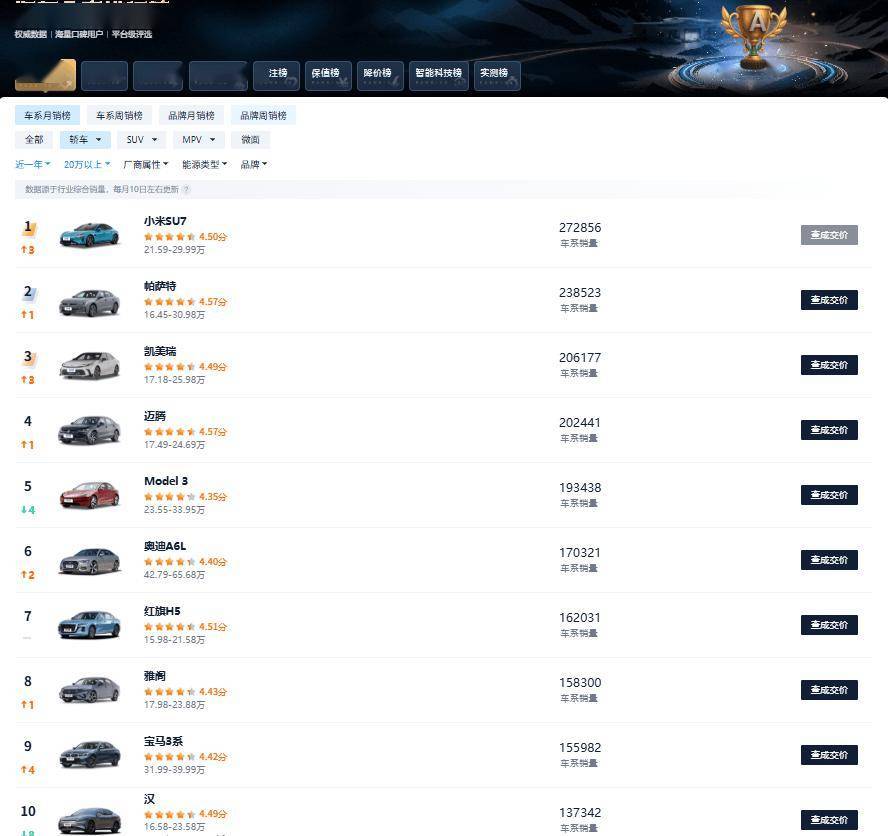The image size is (888, 836).
Task: Open the red Model 3 car image
Action: pos(89,495)
